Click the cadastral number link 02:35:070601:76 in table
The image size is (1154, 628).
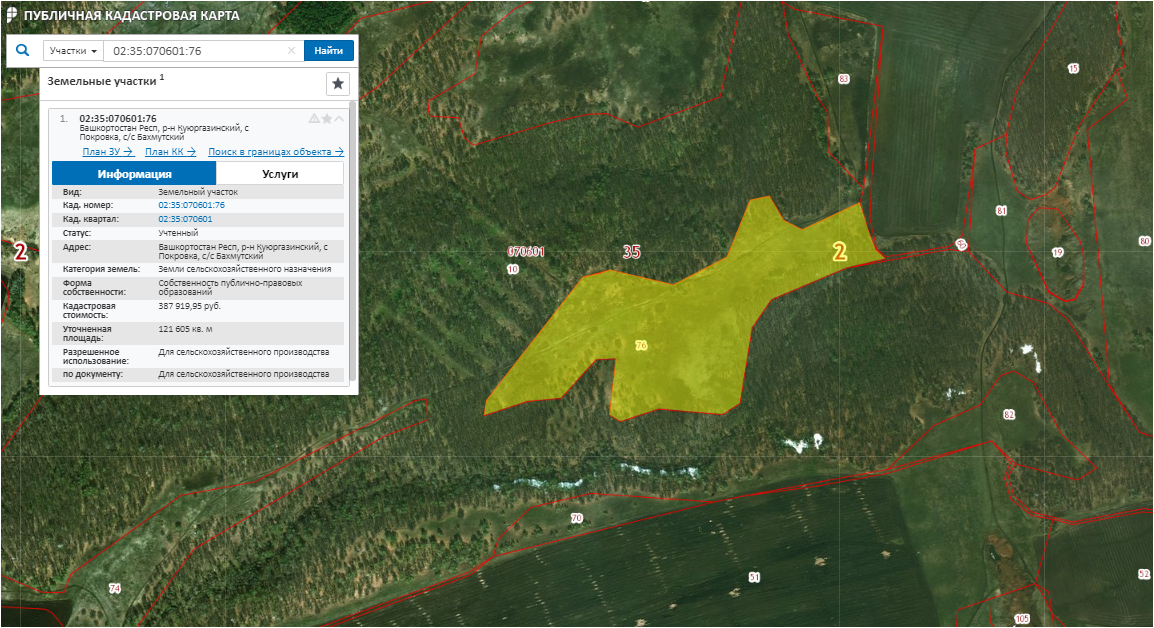(x=192, y=205)
